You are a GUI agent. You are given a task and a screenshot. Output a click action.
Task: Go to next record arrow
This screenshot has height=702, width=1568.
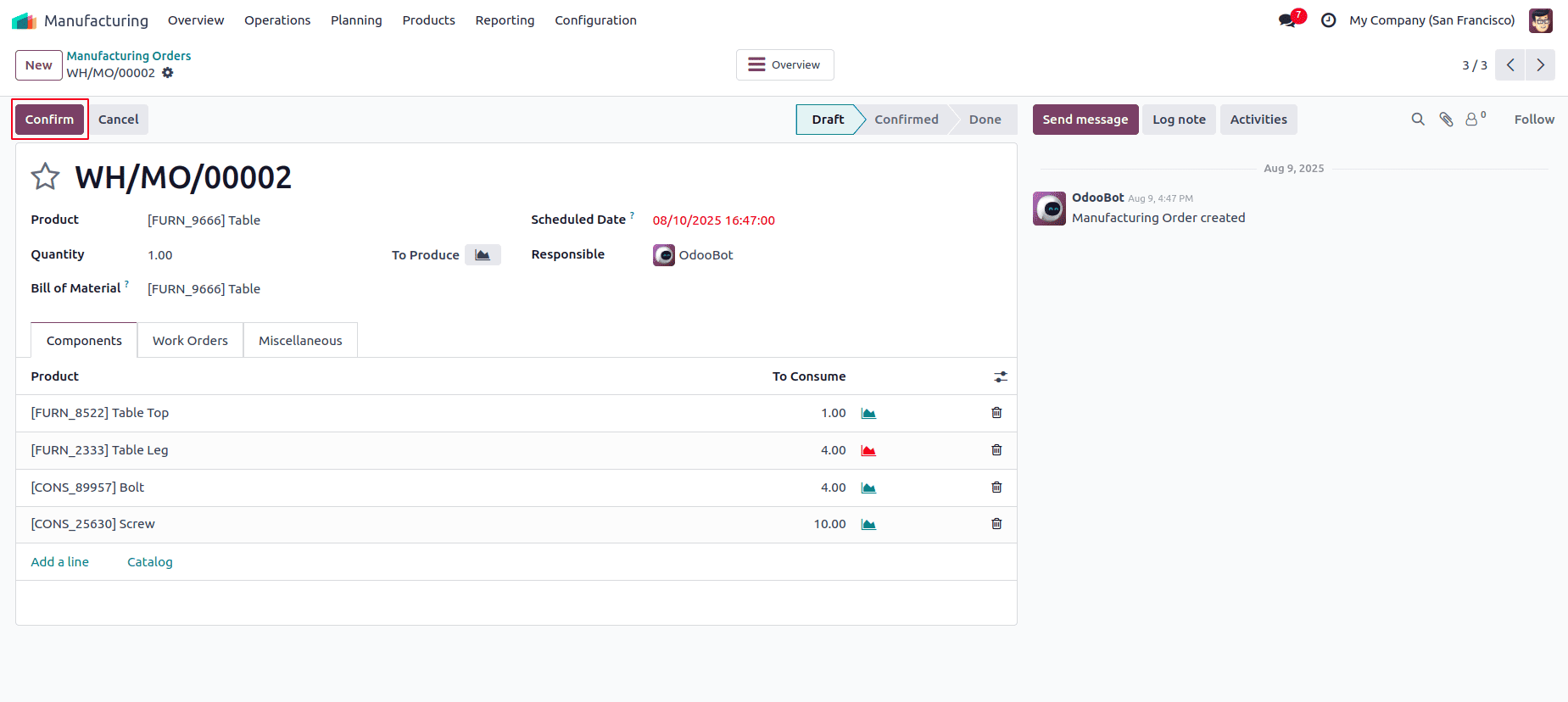1540,65
